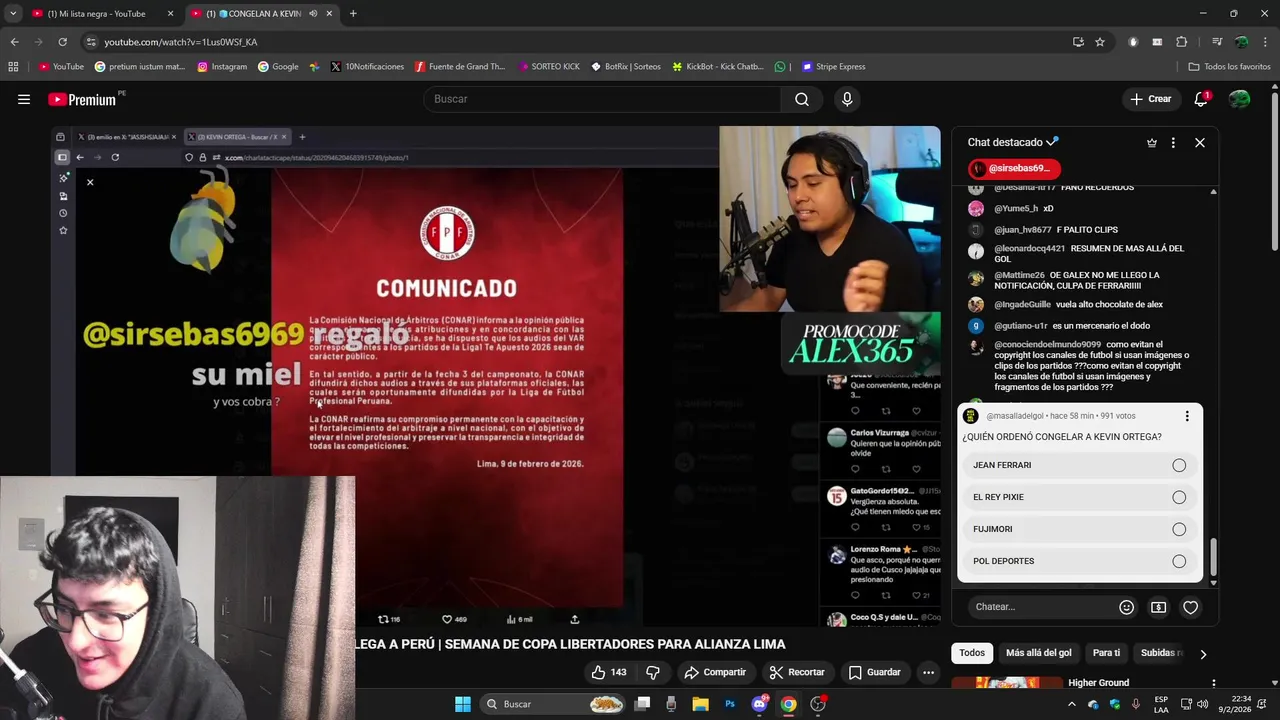Like the video with thumbs up
The image size is (1280, 720).
coord(609,672)
